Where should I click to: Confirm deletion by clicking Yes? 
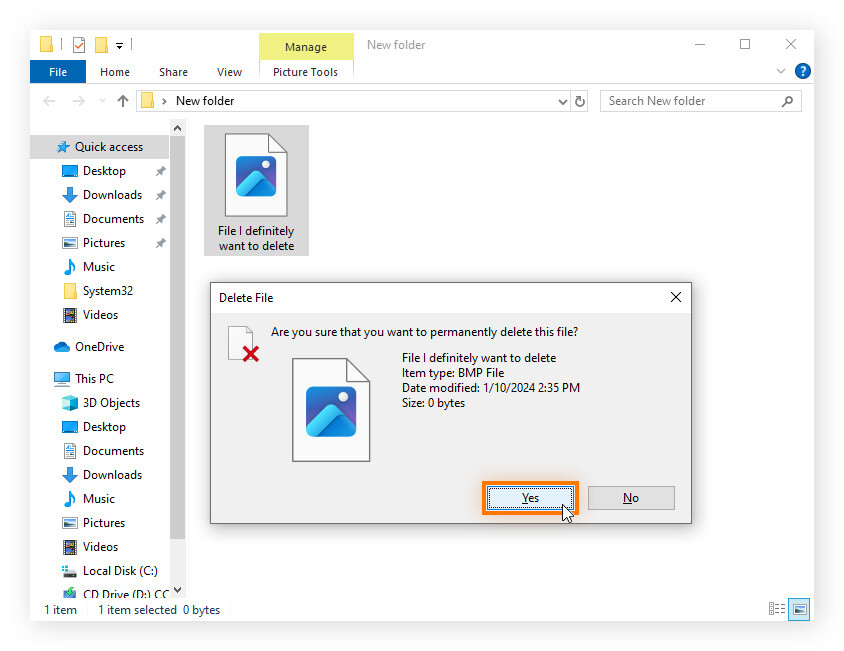pyautogui.click(x=530, y=498)
